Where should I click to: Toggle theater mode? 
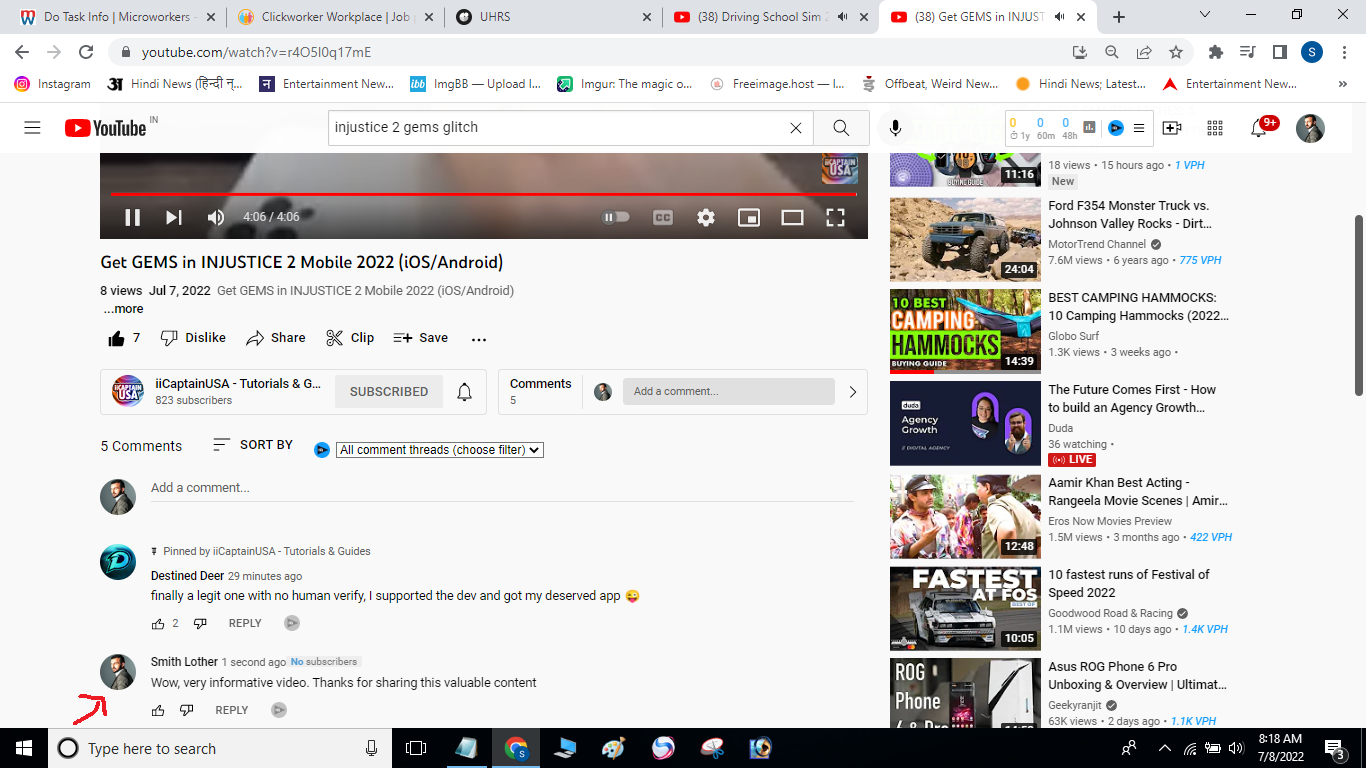(792, 217)
